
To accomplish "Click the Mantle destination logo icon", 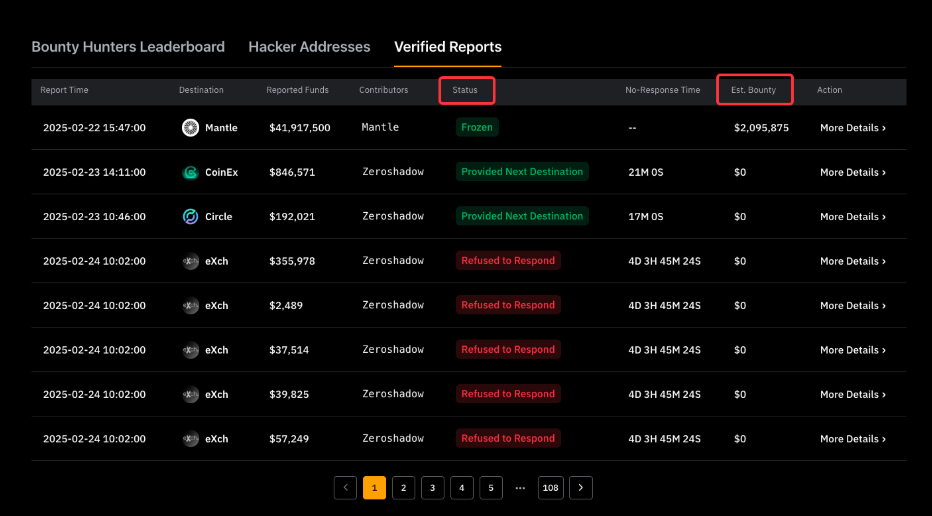I will (x=190, y=128).
